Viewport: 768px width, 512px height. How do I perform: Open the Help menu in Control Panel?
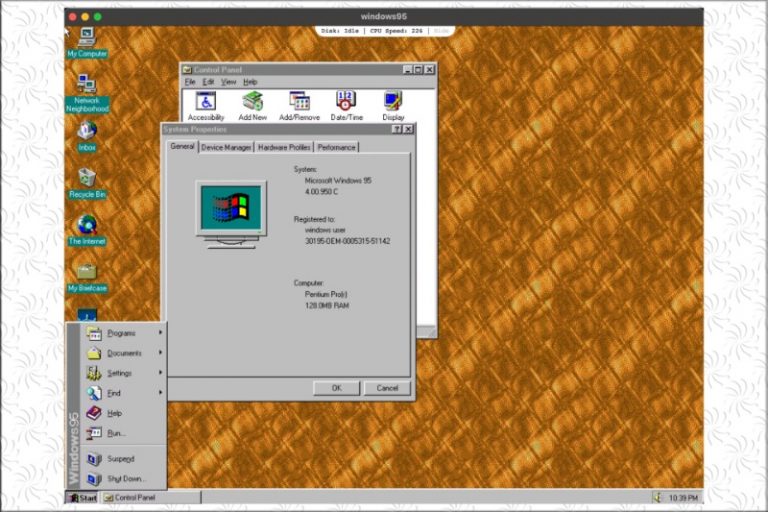coord(250,82)
